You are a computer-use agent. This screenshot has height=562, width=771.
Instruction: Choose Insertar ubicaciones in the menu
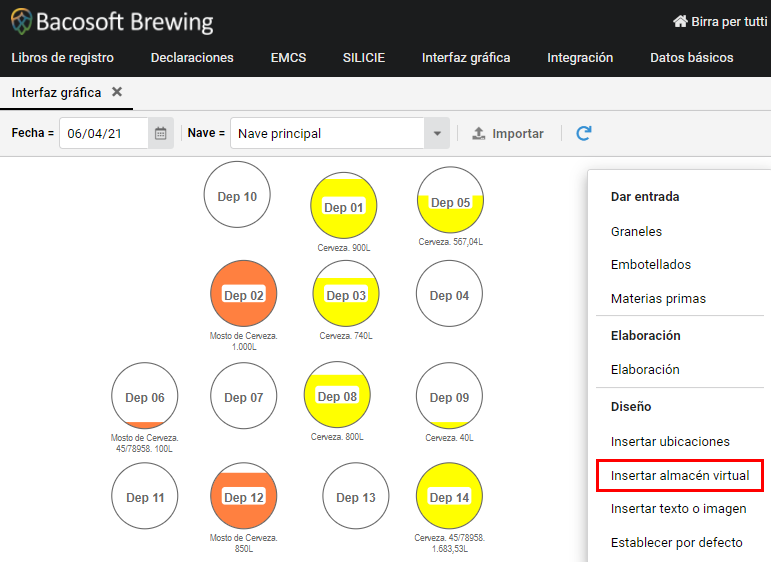670,442
